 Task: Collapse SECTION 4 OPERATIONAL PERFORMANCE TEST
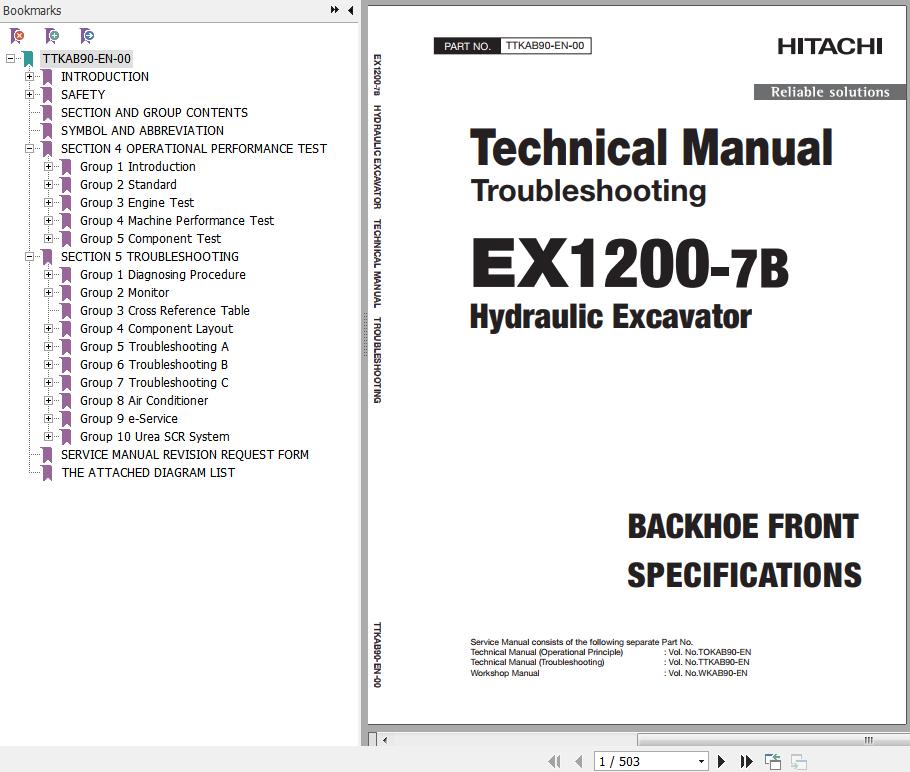point(30,149)
